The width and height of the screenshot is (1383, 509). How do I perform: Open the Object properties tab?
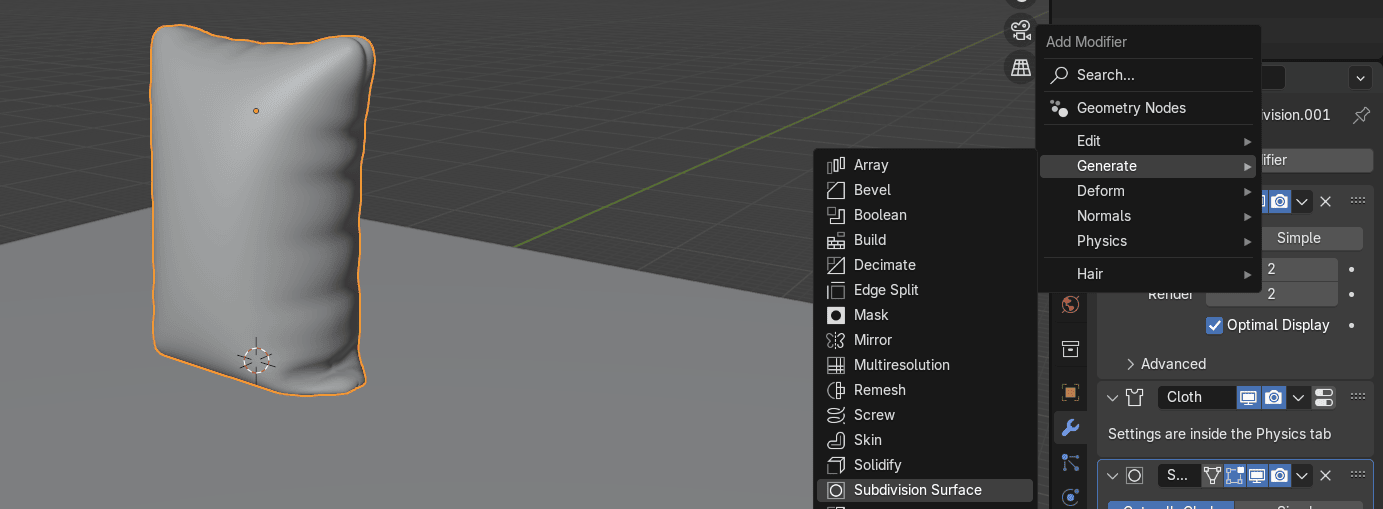[1070, 393]
